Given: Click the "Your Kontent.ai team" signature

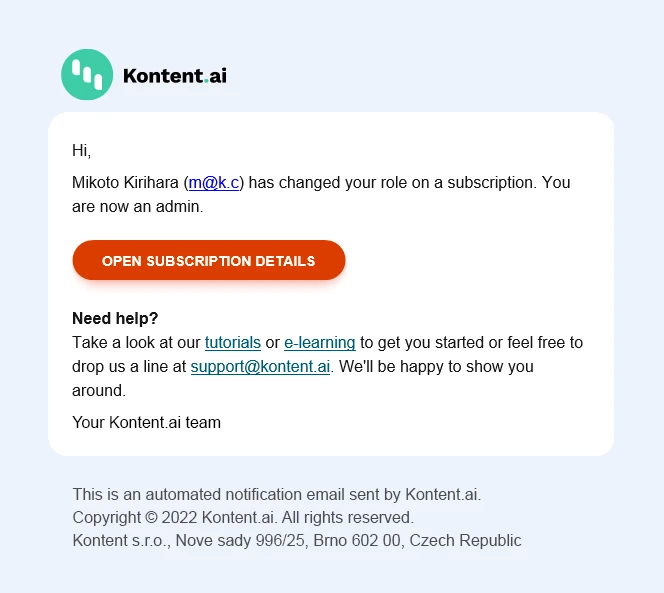Looking at the screenshot, I should [x=146, y=422].
